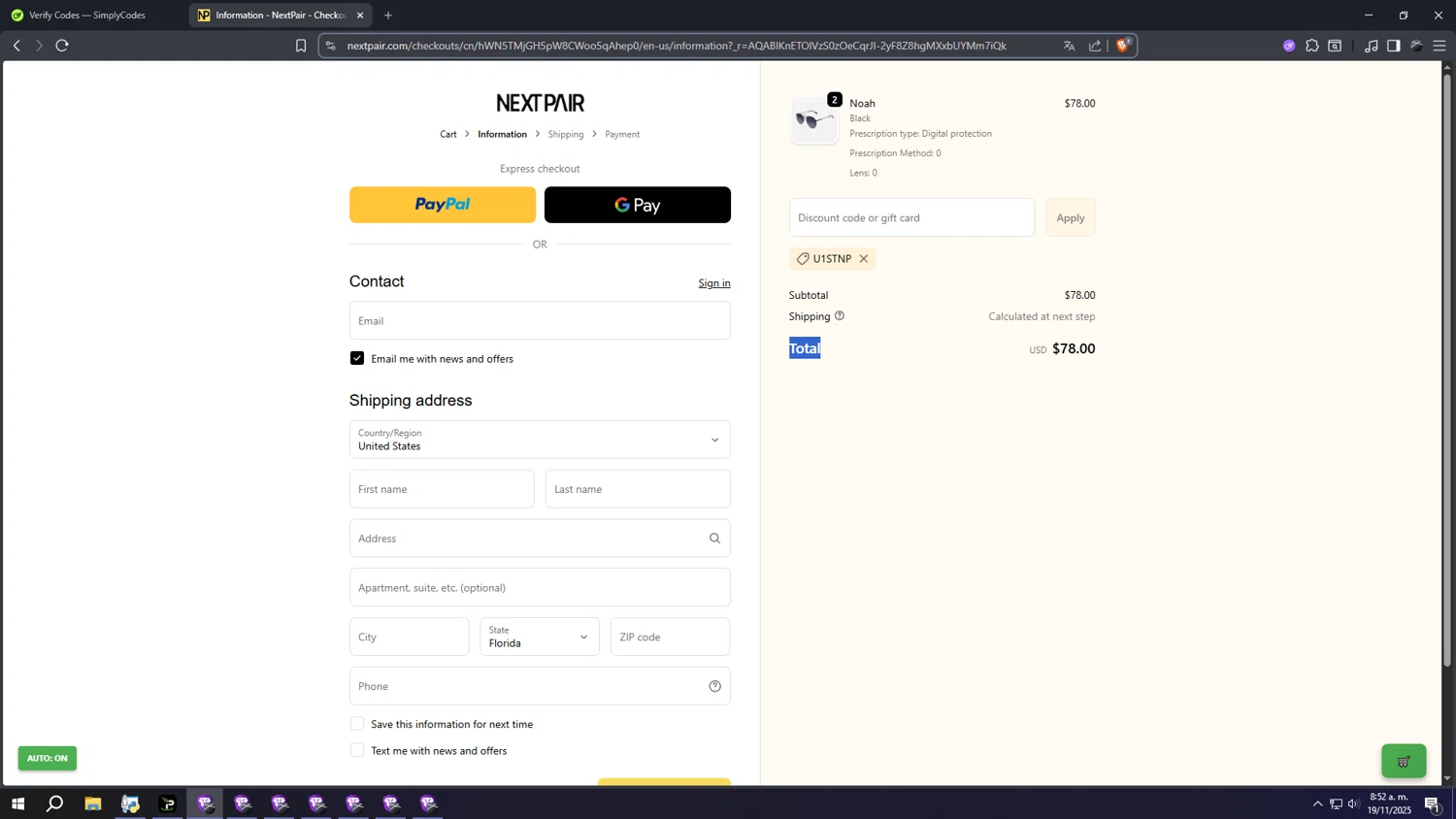Click the Sign in link
The width and height of the screenshot is (1456, 819).
point(714,283)
